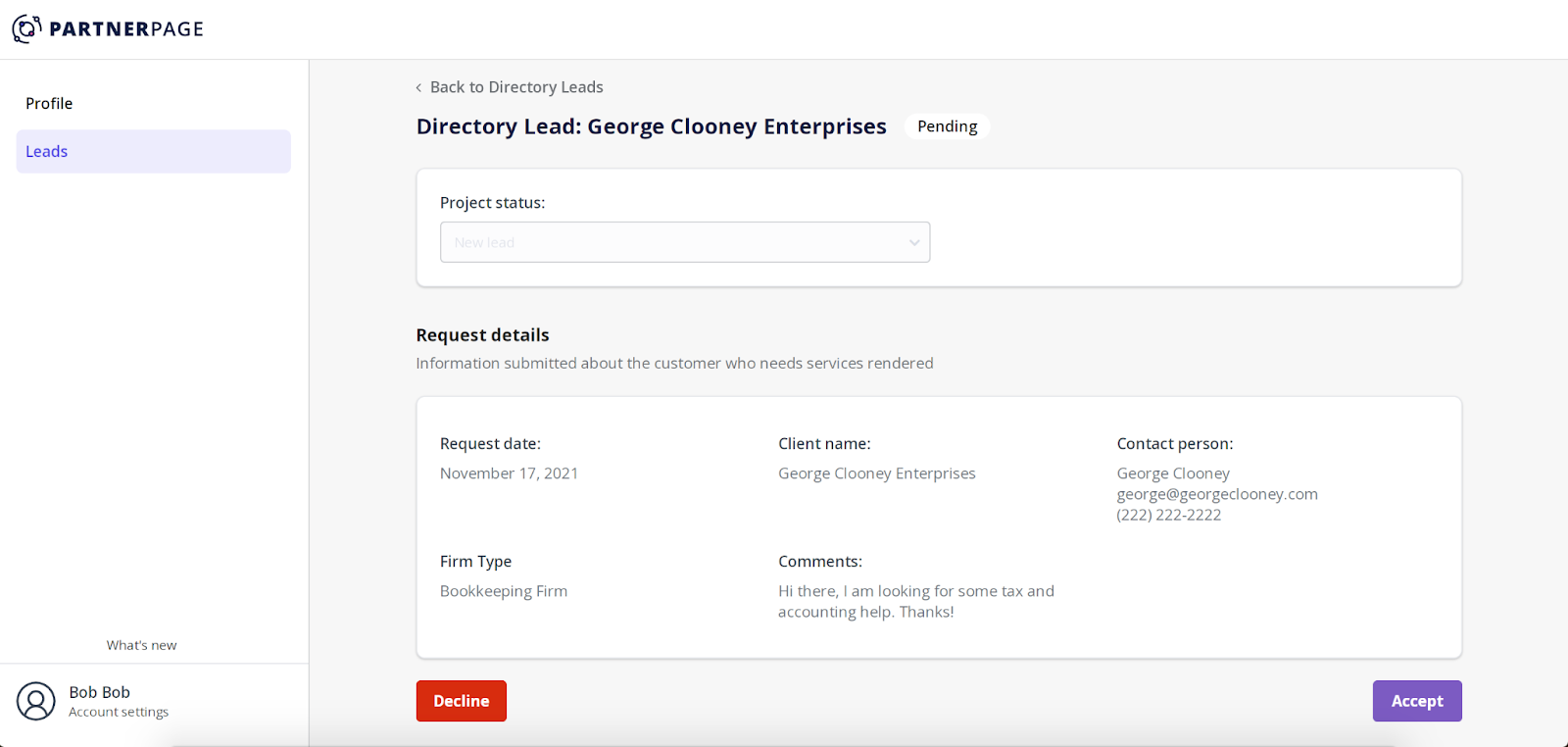This screenshot has width=1568, height=747.
Task: Open the New lead status combo box
Action: (684, 243)
